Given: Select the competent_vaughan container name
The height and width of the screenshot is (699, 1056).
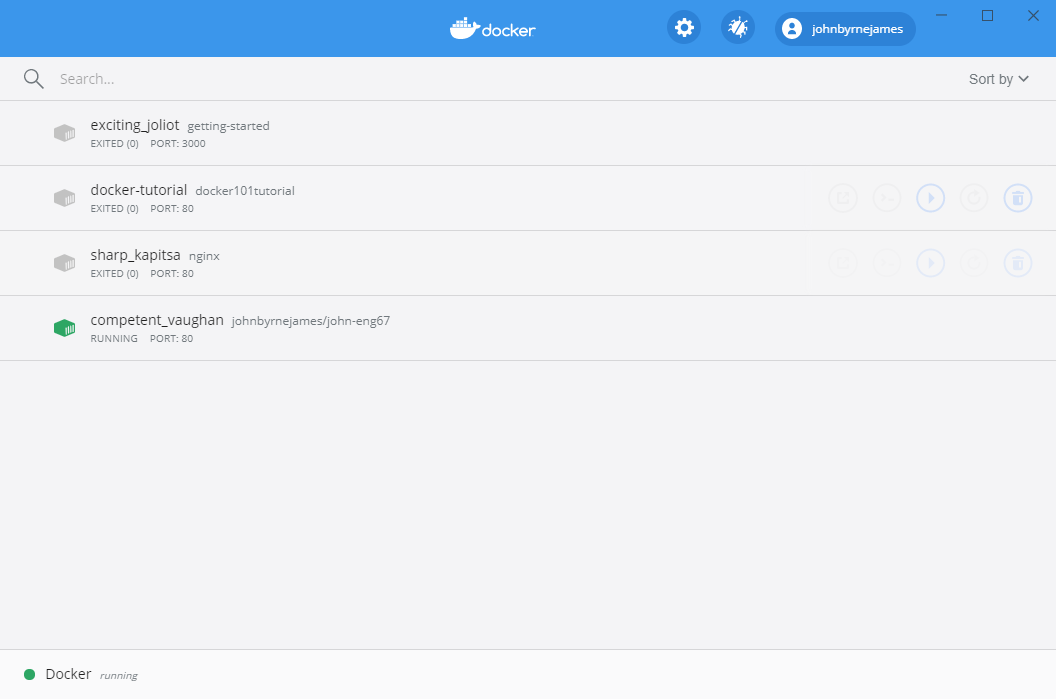Looking at the screenshot, I should (157, 320).
